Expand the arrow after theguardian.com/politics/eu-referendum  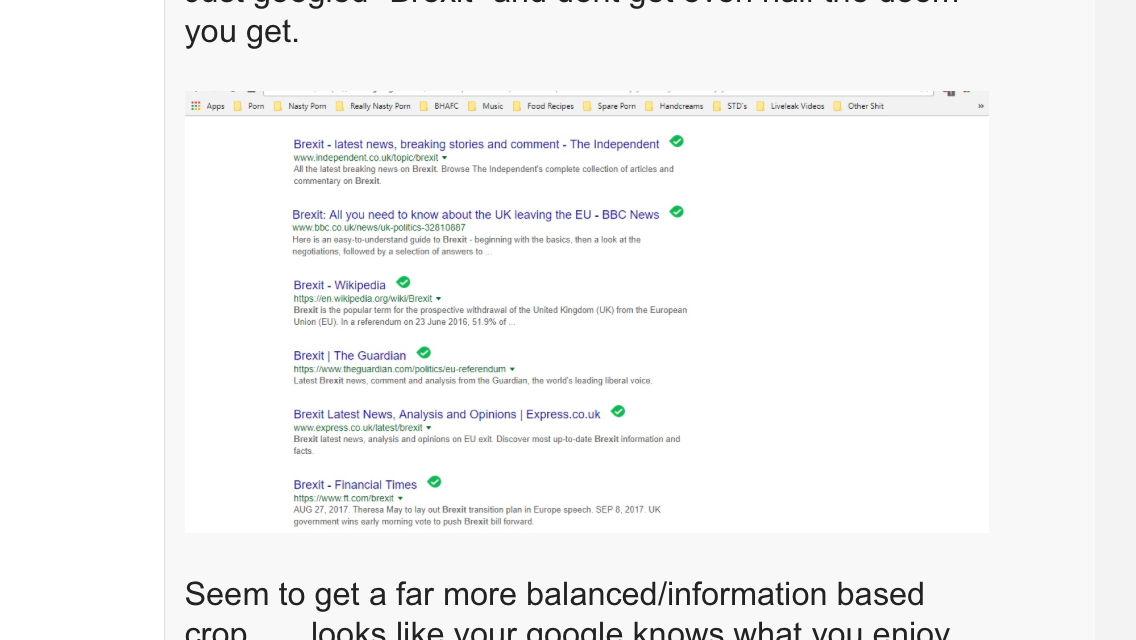pyautogui.click(x=512, y=370)
